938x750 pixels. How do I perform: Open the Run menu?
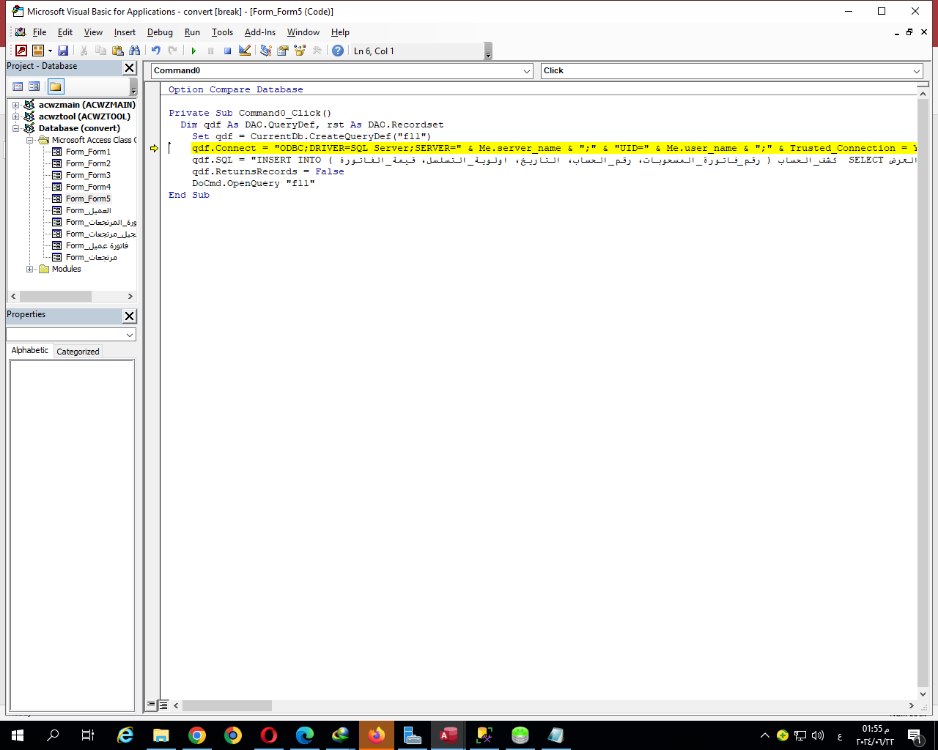pos(192,32)
